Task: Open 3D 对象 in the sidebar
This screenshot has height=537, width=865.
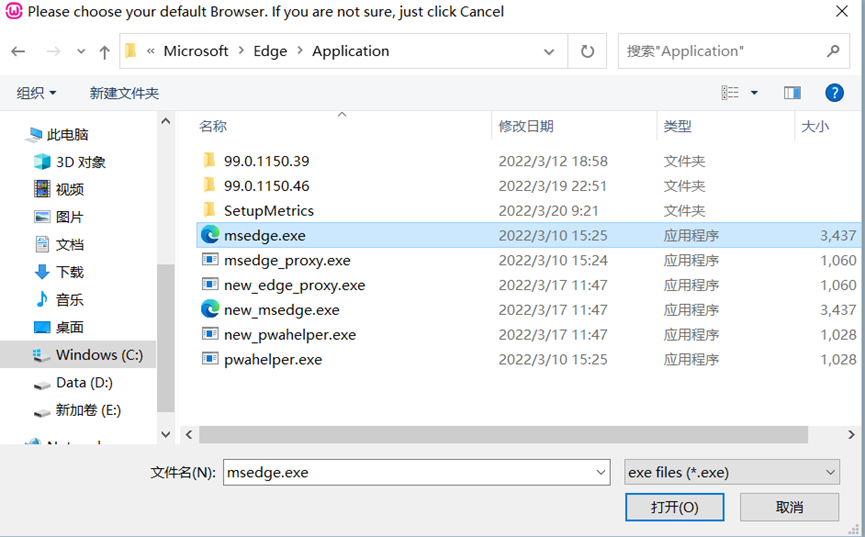Action: pos(81,162)
